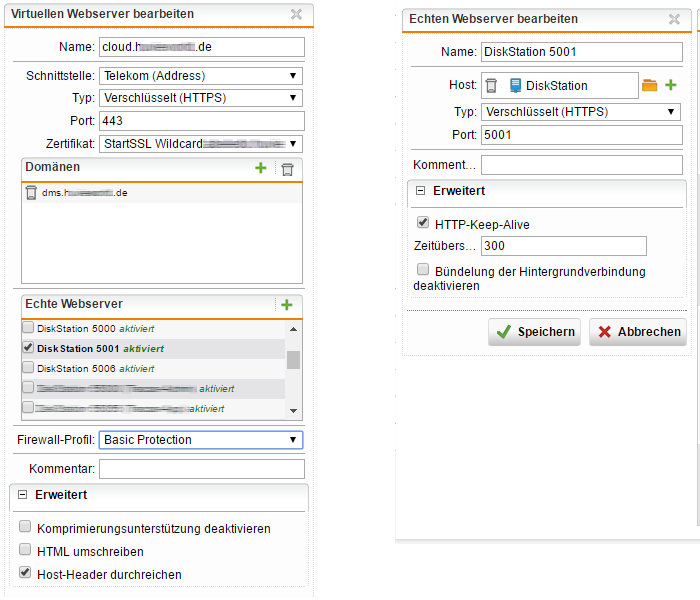Click the trash icon in Domänen header
The width and height of the screenshot is (700, 600).
[287, 169]
